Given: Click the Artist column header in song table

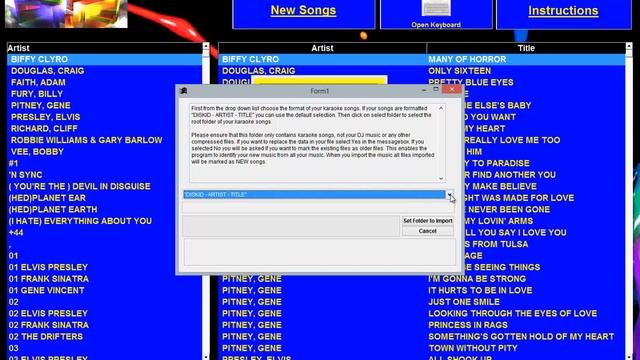Looking at the screenshot, I should 322,48.
